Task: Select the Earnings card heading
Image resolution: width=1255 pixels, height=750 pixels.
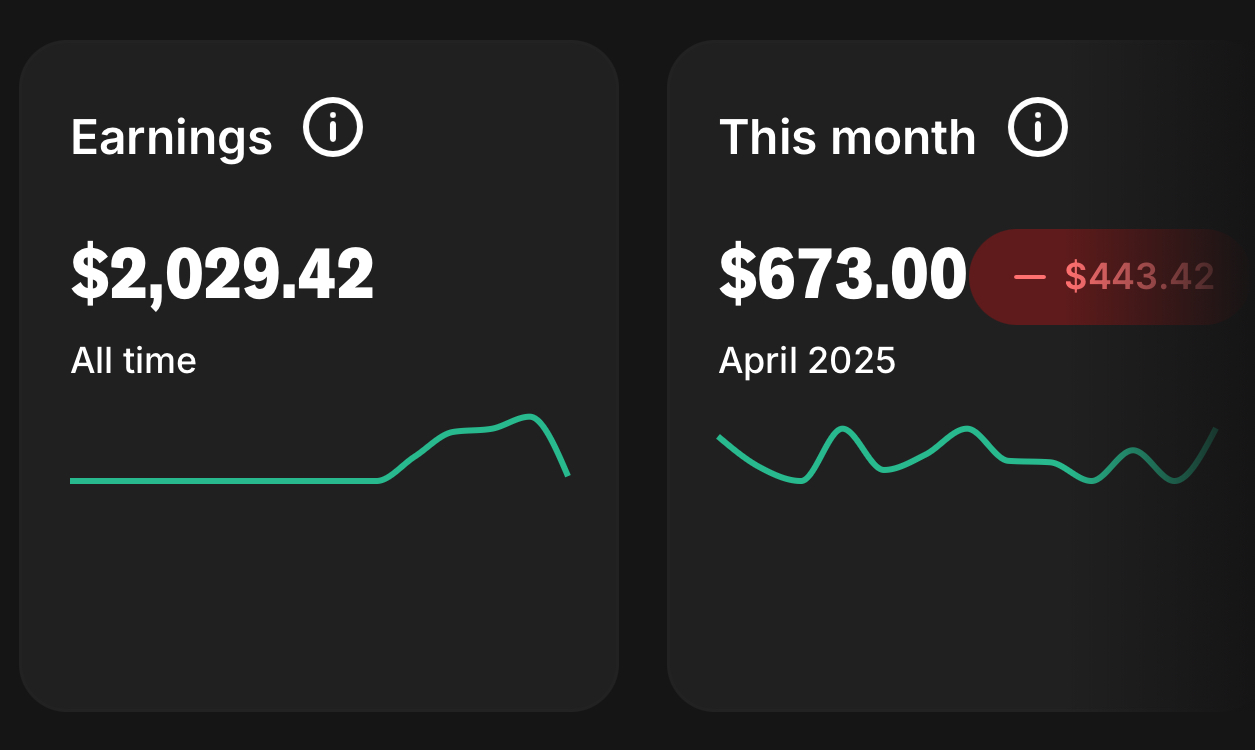Action: coord(171,137)
